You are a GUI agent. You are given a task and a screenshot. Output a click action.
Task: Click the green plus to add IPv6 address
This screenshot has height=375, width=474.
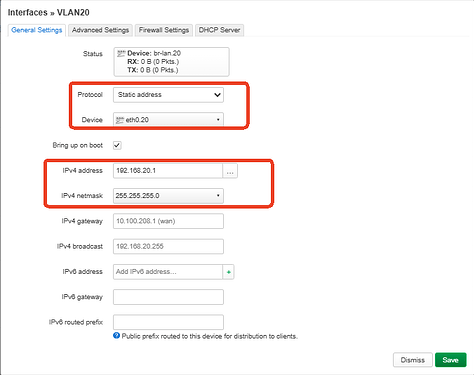pyautogui.click(x=228, y=272)
